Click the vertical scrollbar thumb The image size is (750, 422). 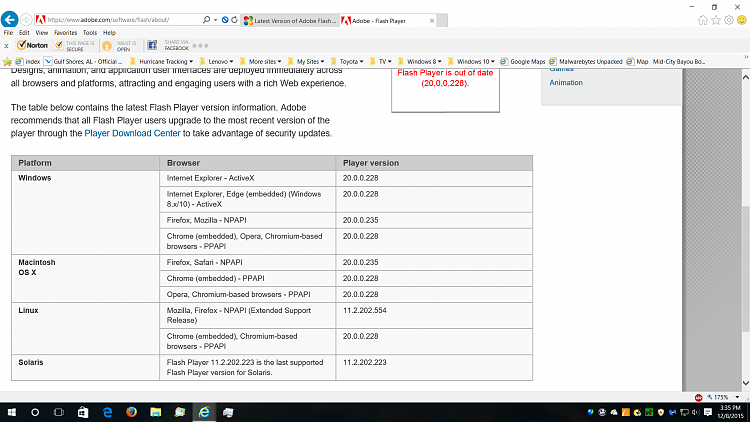tap(746, 268)
